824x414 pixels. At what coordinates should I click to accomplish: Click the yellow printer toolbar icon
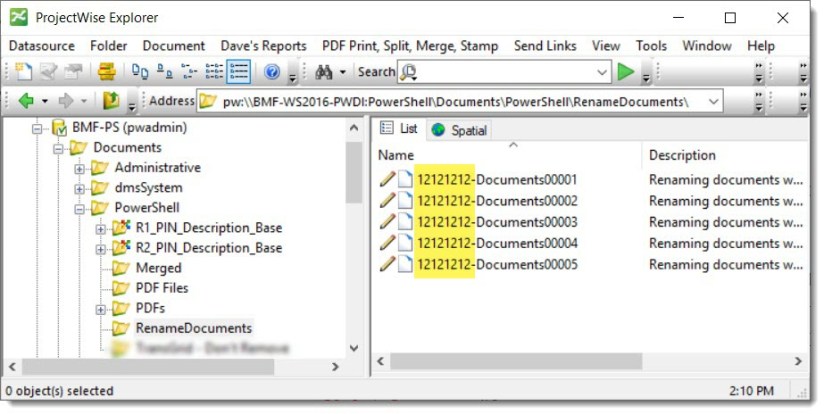105,72
